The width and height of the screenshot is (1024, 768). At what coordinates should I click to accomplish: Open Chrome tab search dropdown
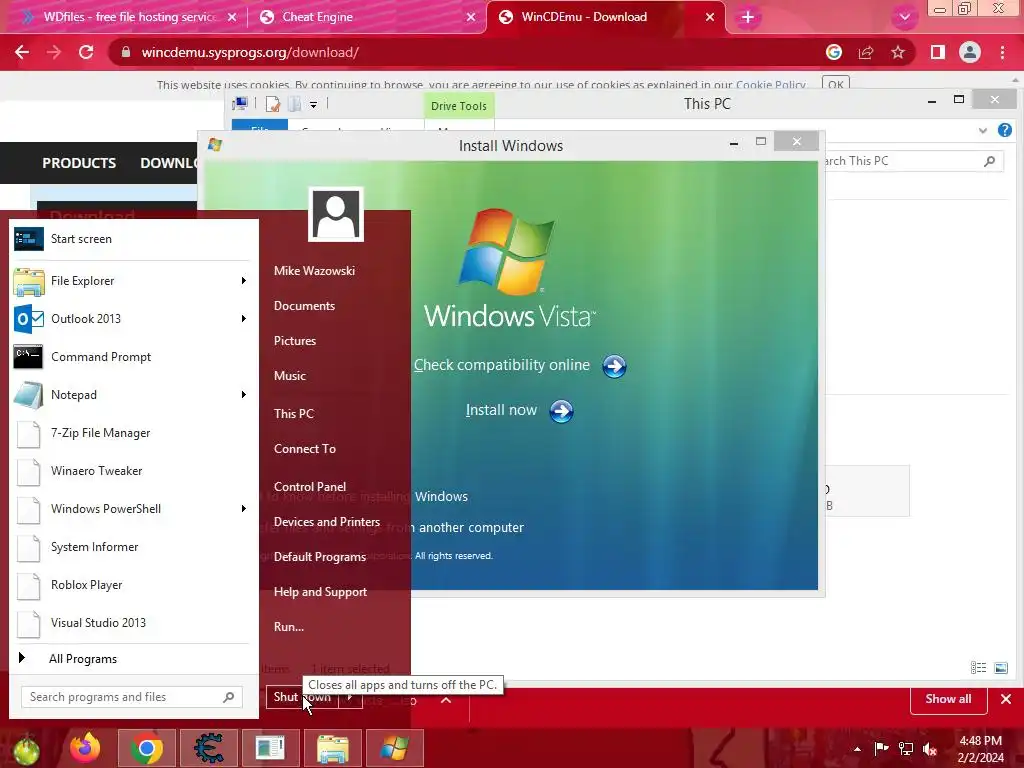[x=904, y=18]
